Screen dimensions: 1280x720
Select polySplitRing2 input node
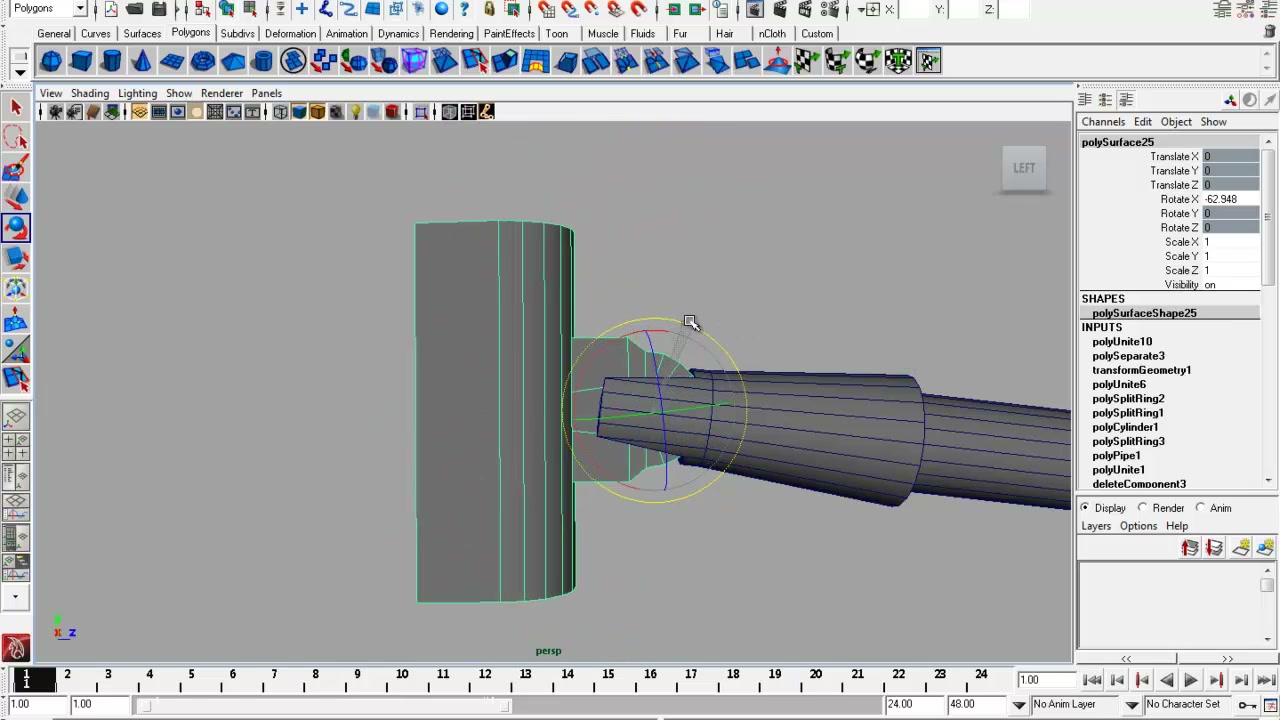click(x=1128, y=399)
